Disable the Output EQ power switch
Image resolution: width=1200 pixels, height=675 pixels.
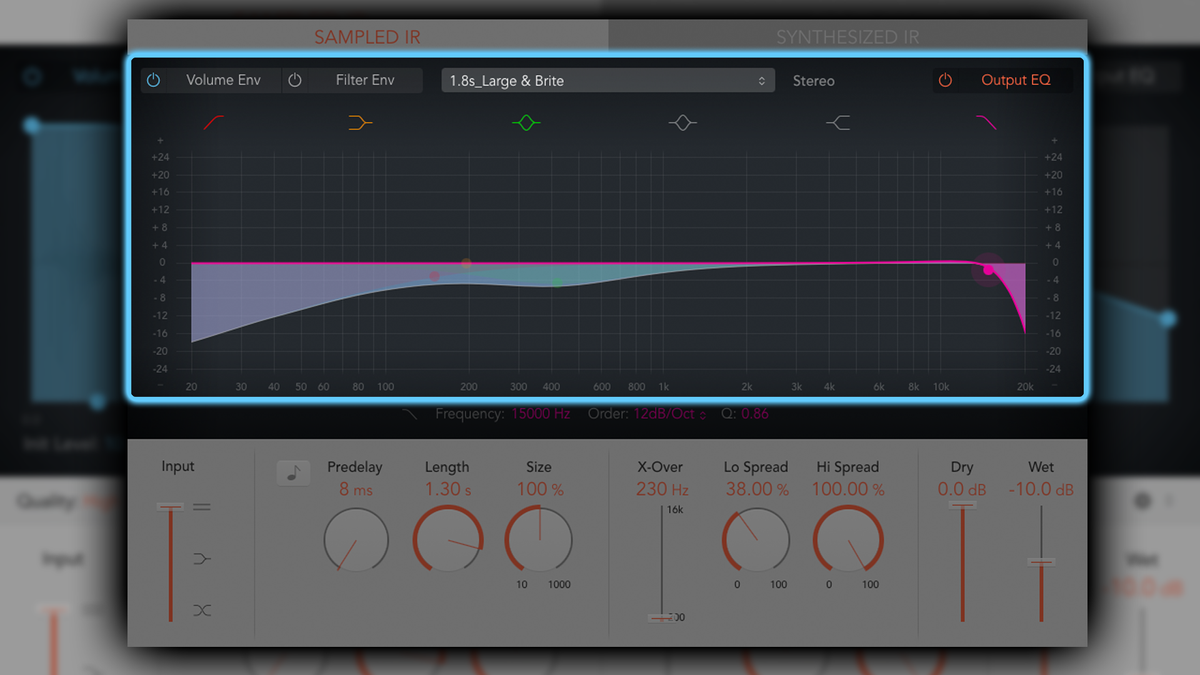(945, 80)
